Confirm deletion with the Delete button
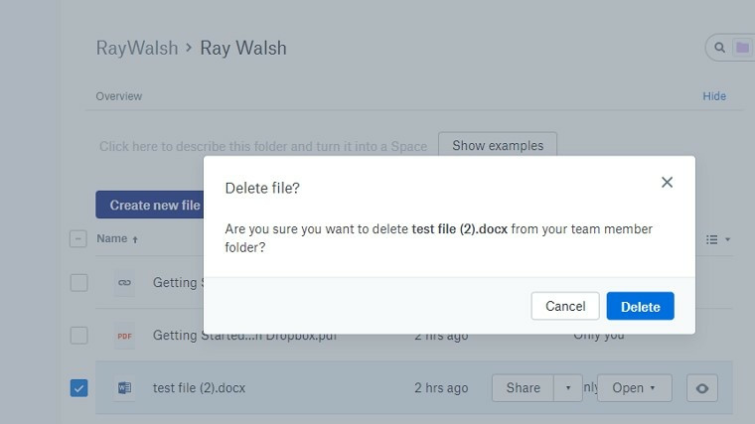The height and width of the screenshot is (424, 755). coord(640,306)
